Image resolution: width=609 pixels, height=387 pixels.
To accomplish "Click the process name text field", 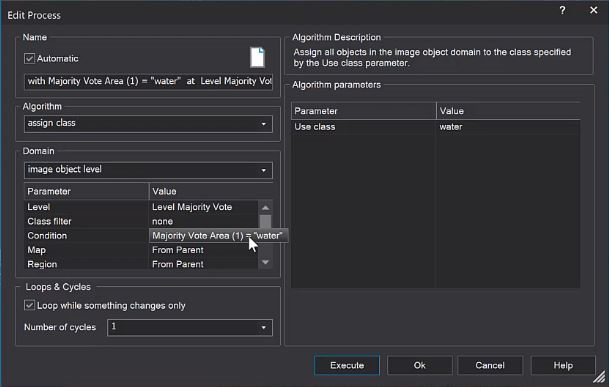I will 148,82.
